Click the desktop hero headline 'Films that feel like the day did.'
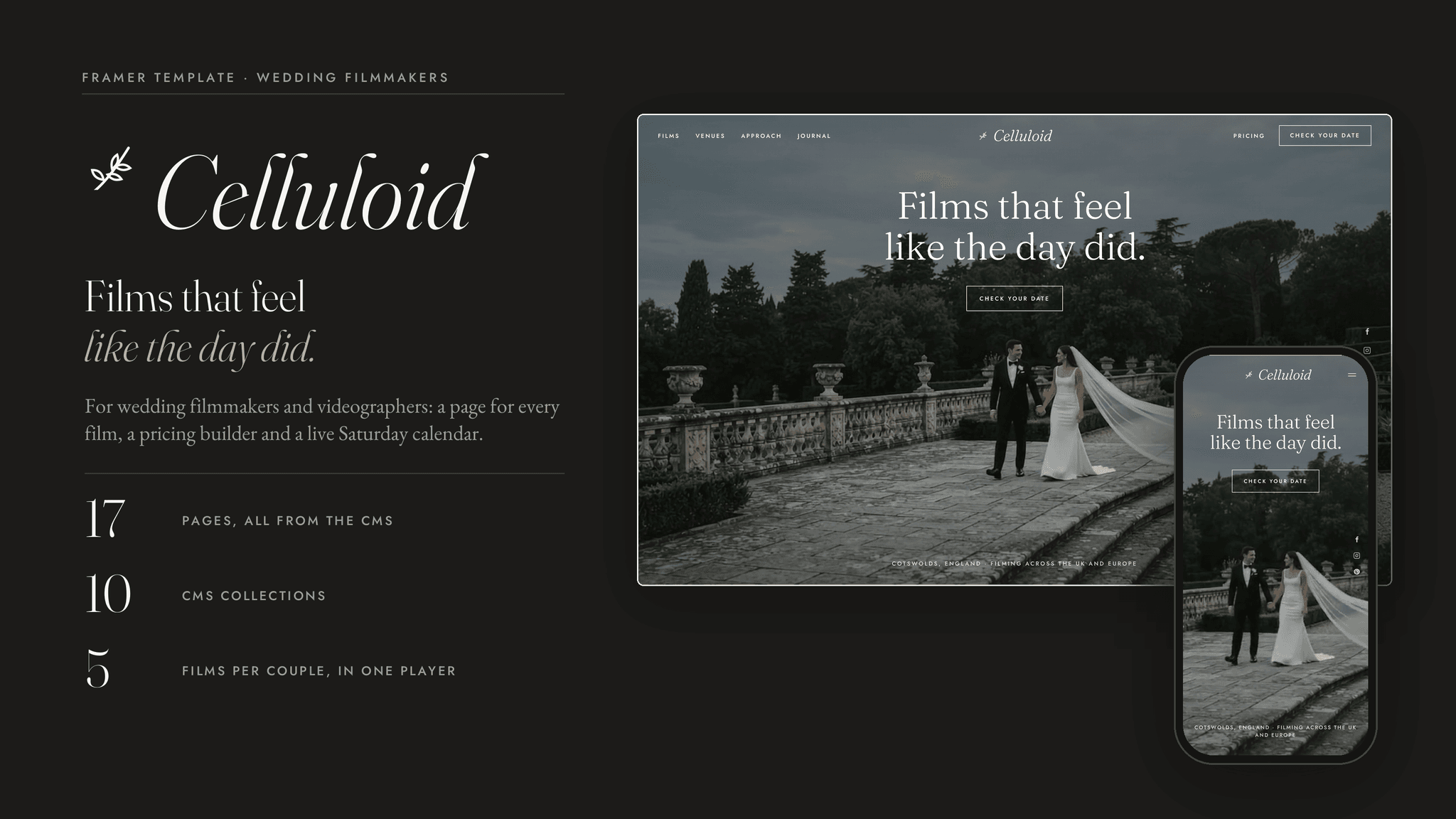1456x819 pixels. [x=1015, y=227]
